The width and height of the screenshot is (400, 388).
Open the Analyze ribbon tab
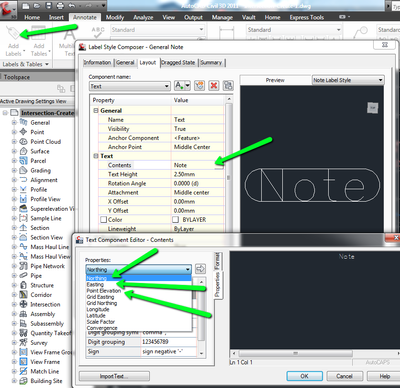click(x=143, y=17)
